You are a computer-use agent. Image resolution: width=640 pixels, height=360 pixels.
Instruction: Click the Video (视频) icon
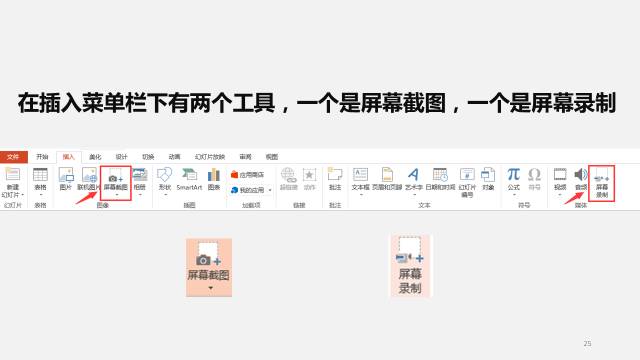pyautogui.click(x=560, y=174)
